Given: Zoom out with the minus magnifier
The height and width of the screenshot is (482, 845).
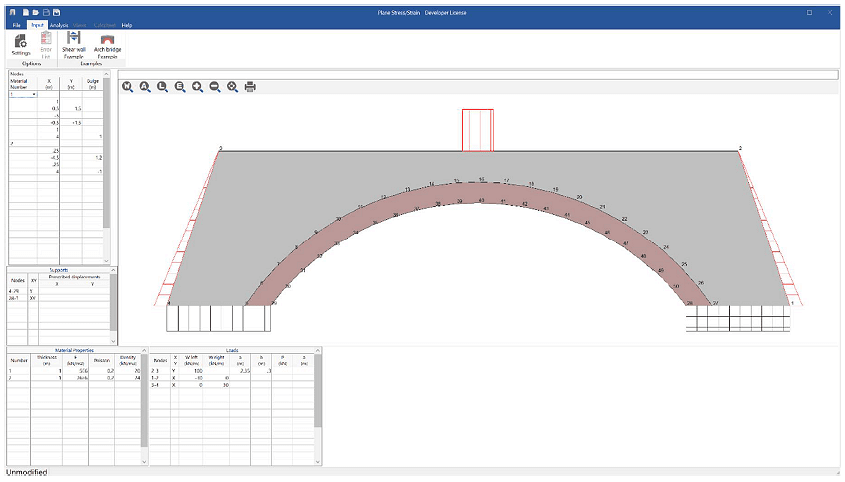Looking at the screenshot, I should click(x=215, y=87).
